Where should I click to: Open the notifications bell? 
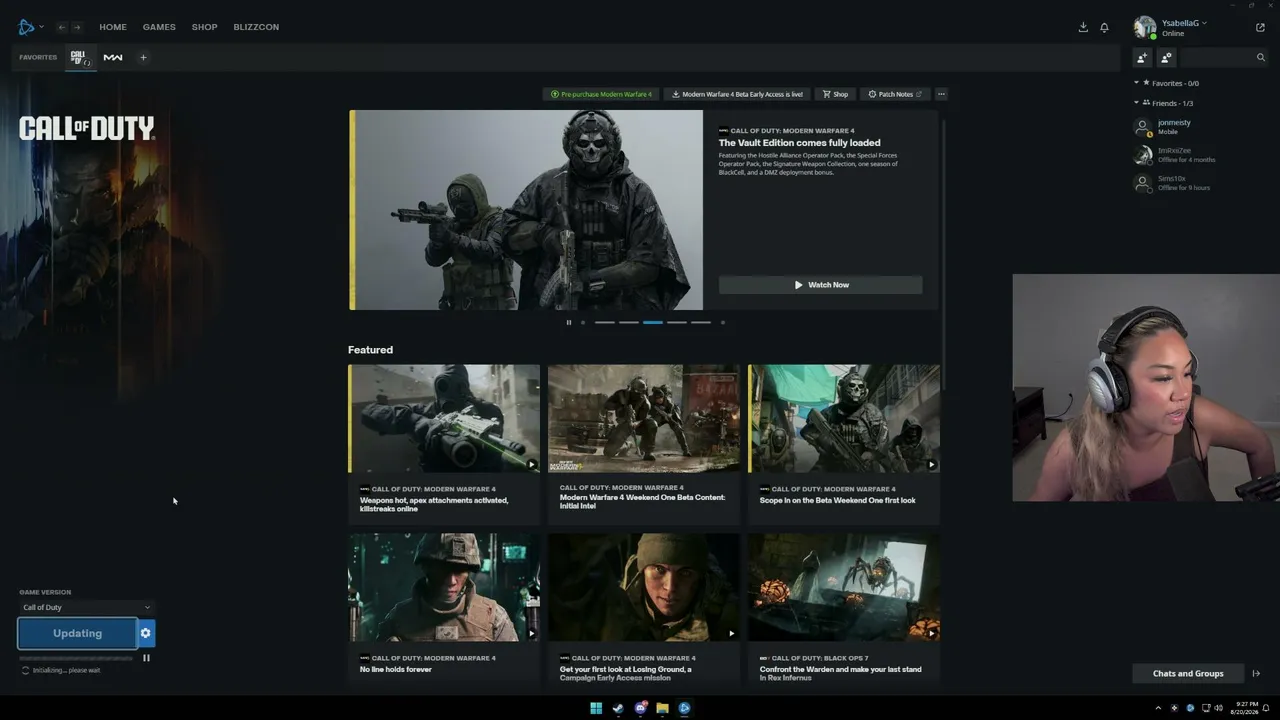point(1104,27)
